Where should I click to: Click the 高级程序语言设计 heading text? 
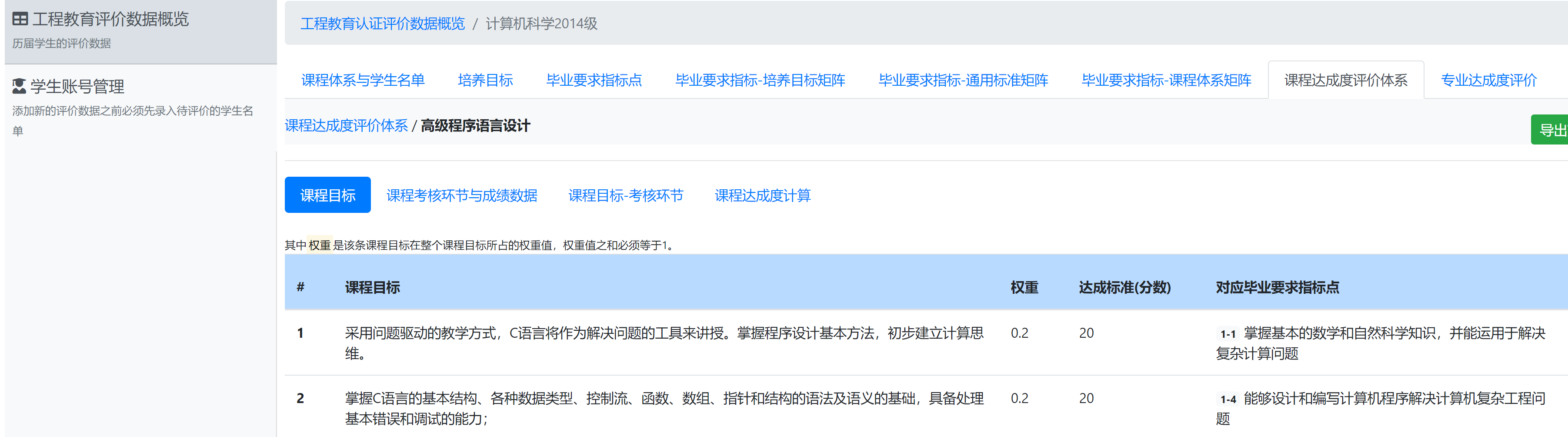(x=475, y=125)
